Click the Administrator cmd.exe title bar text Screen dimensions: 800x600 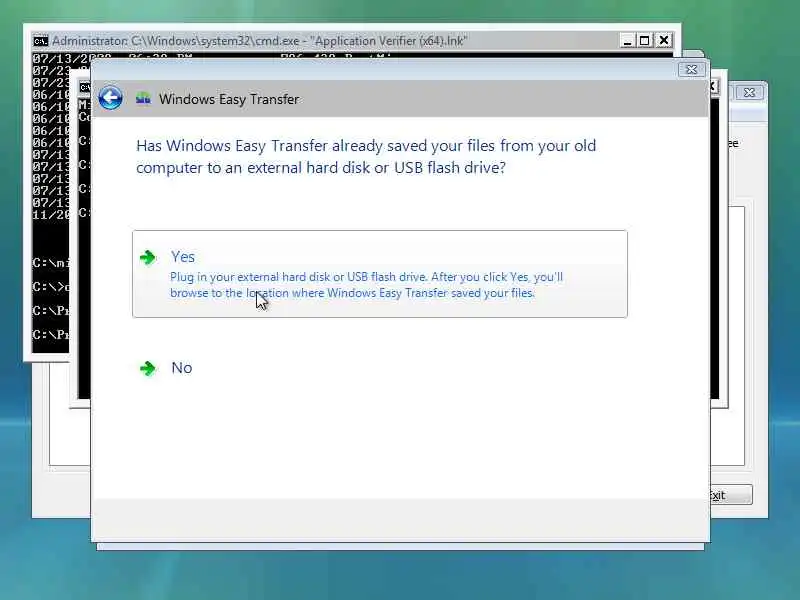(x=259, y=41)
